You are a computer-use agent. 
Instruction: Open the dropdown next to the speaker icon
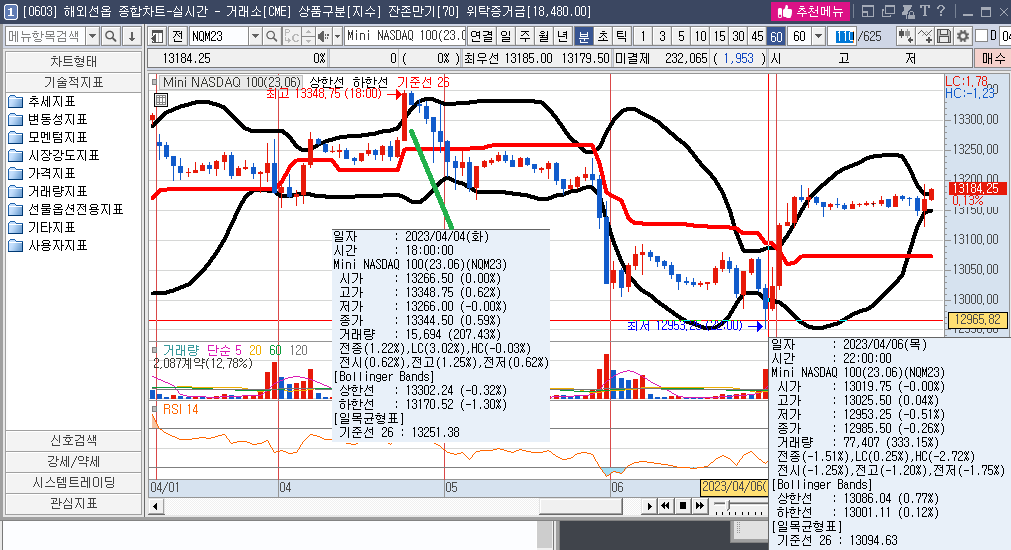(337, 36)
